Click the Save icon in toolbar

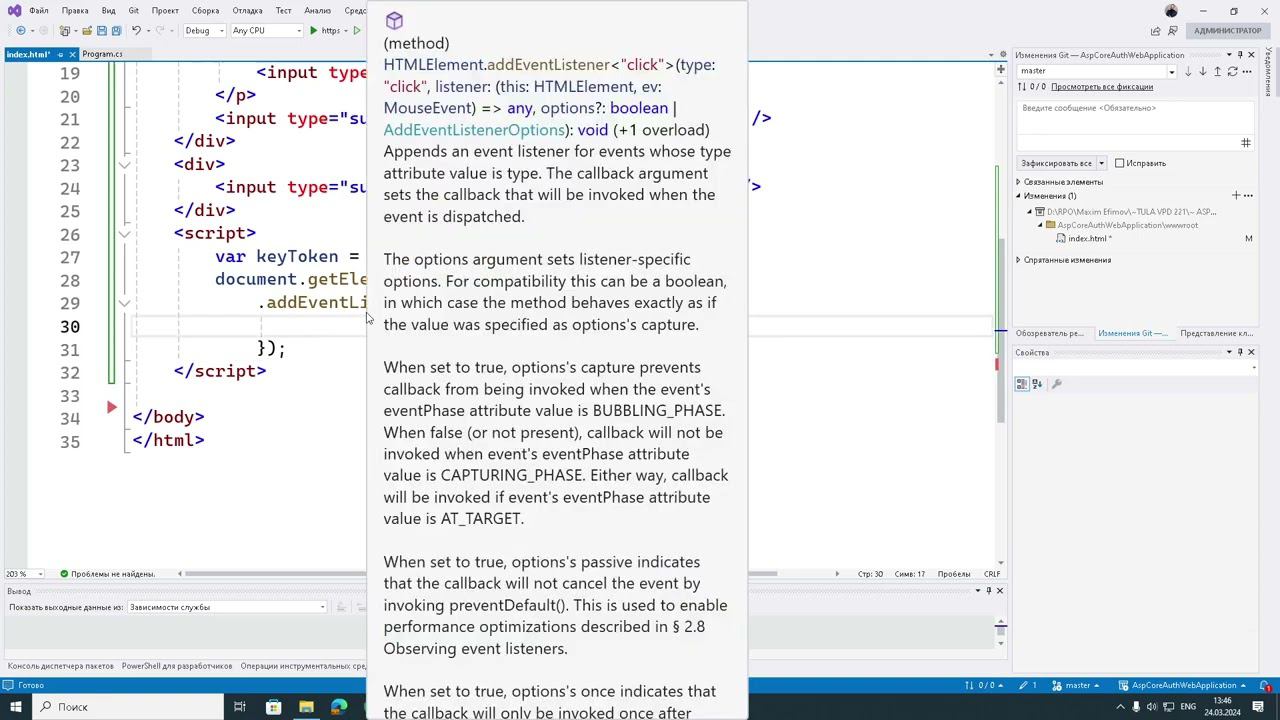pyautogui.click(x=101, y=31)
